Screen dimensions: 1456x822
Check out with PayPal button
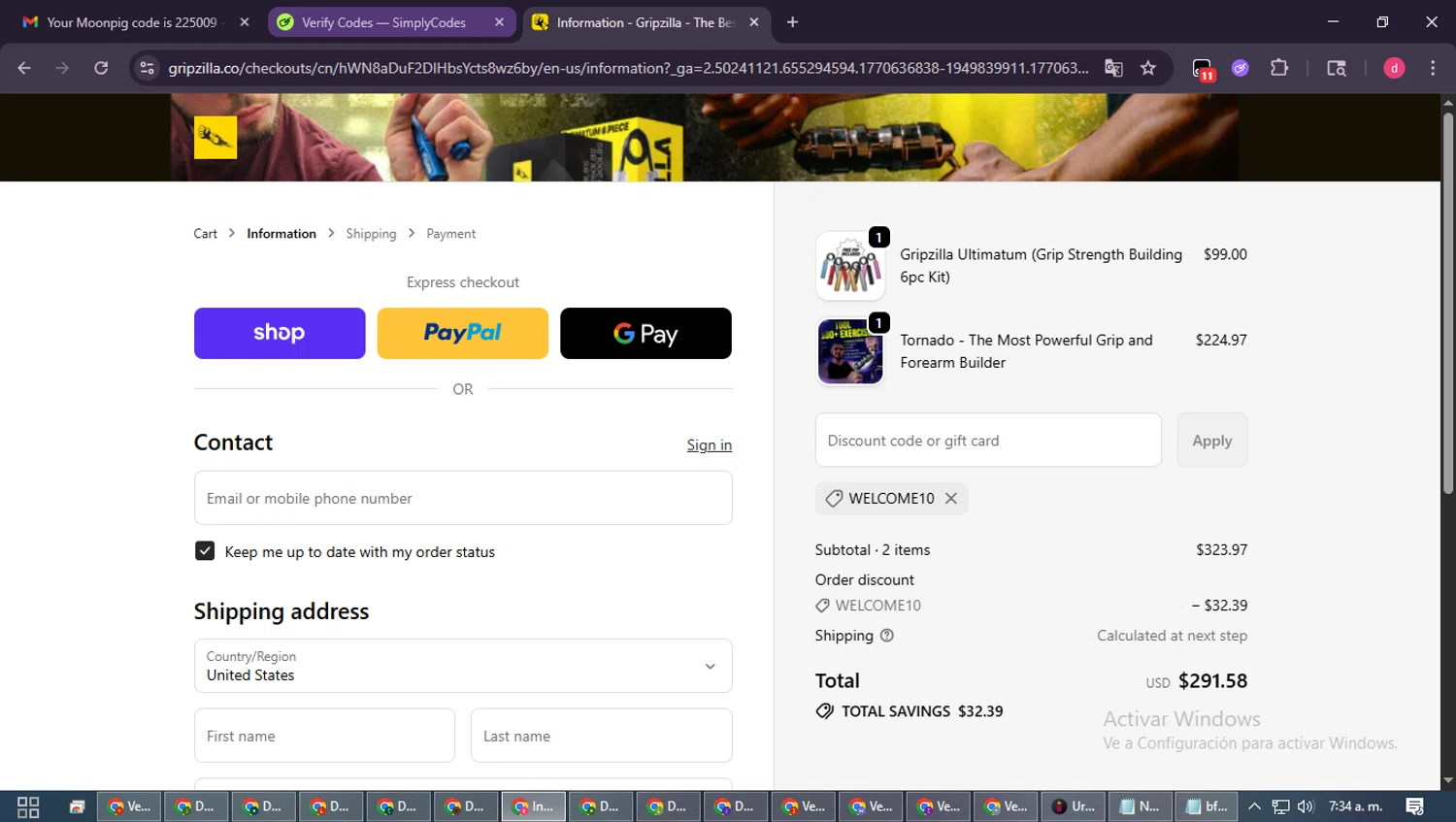(463, 333)
